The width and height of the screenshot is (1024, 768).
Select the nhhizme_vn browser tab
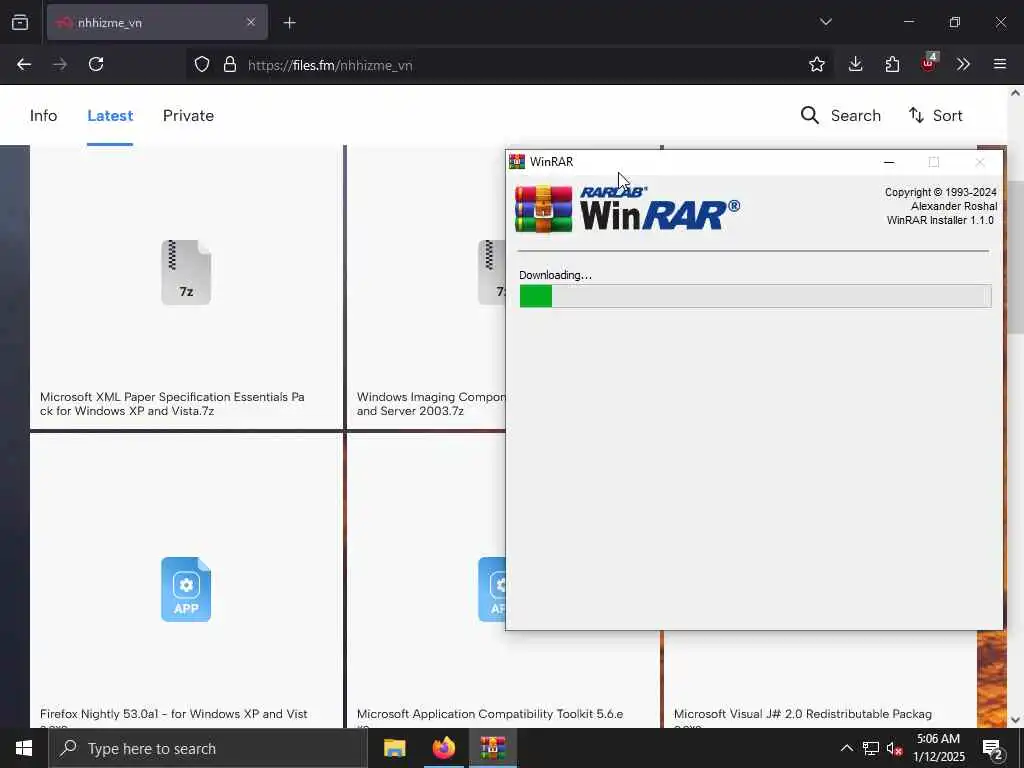pyautogui.click(x=157, y=22)
